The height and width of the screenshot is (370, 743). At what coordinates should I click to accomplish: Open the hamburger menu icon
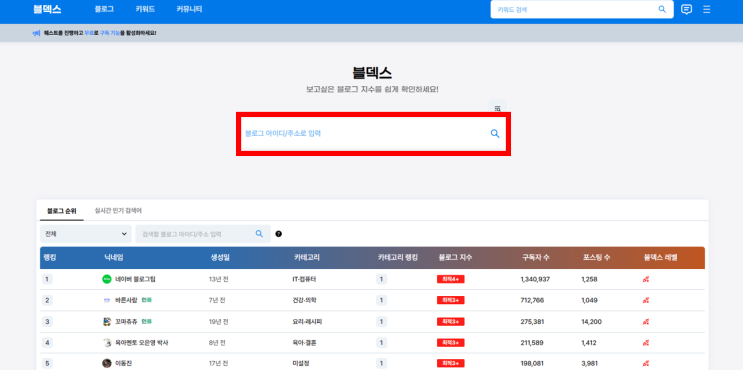pos(707,9)
